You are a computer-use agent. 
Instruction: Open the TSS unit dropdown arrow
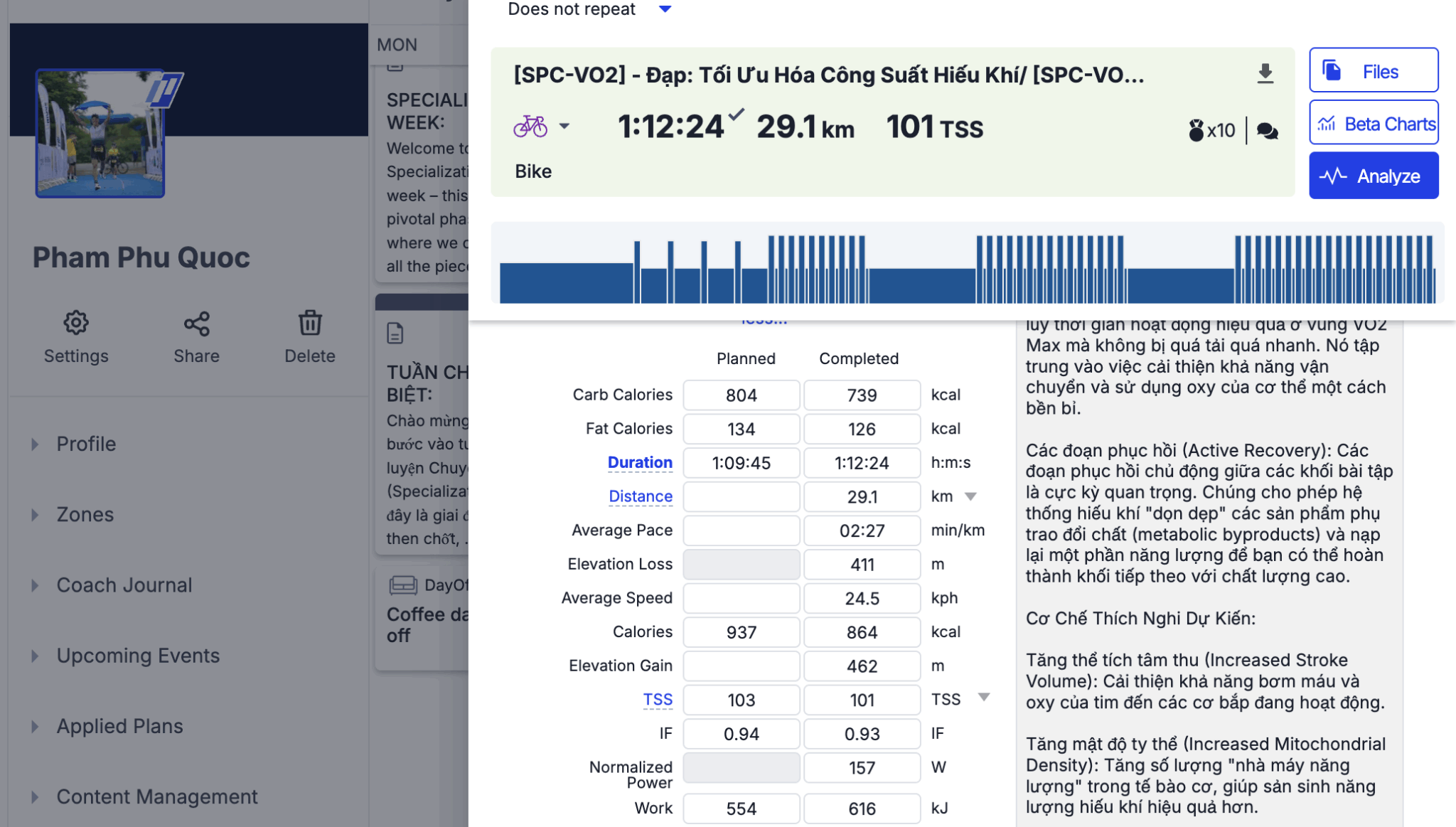984,698
